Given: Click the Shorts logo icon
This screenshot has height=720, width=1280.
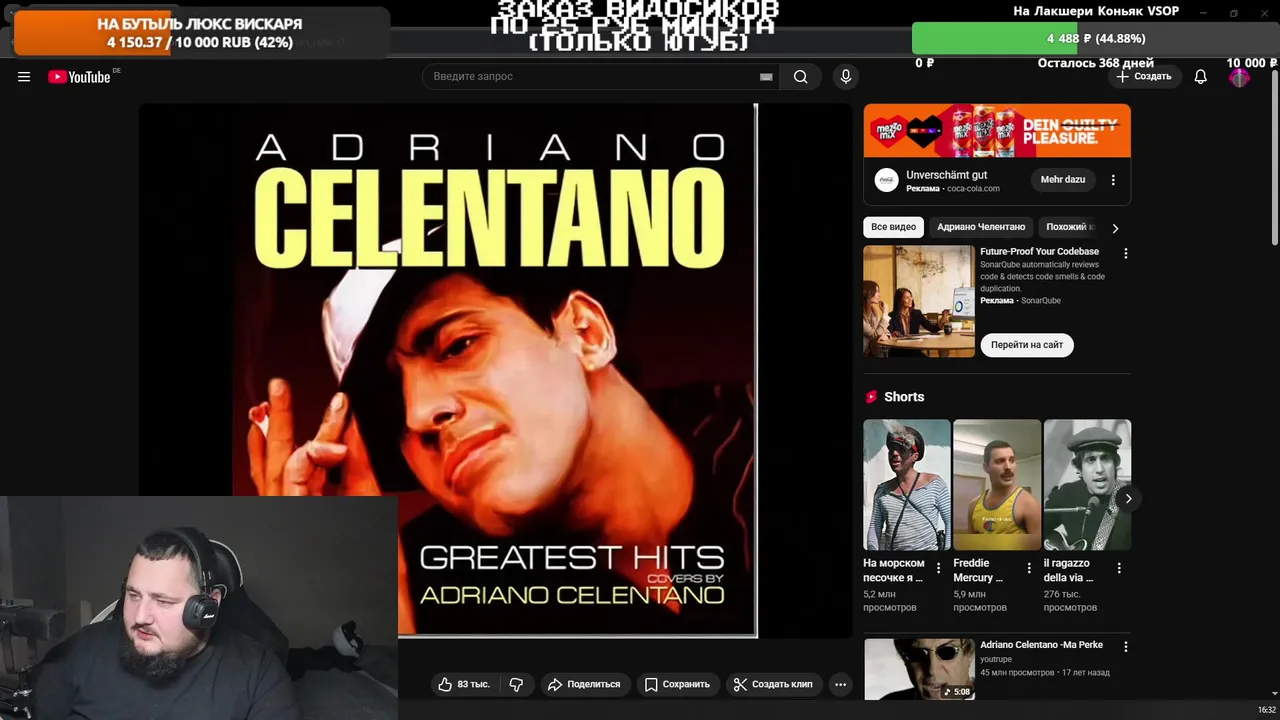Looking at the screenshot, I should point(871,397).
